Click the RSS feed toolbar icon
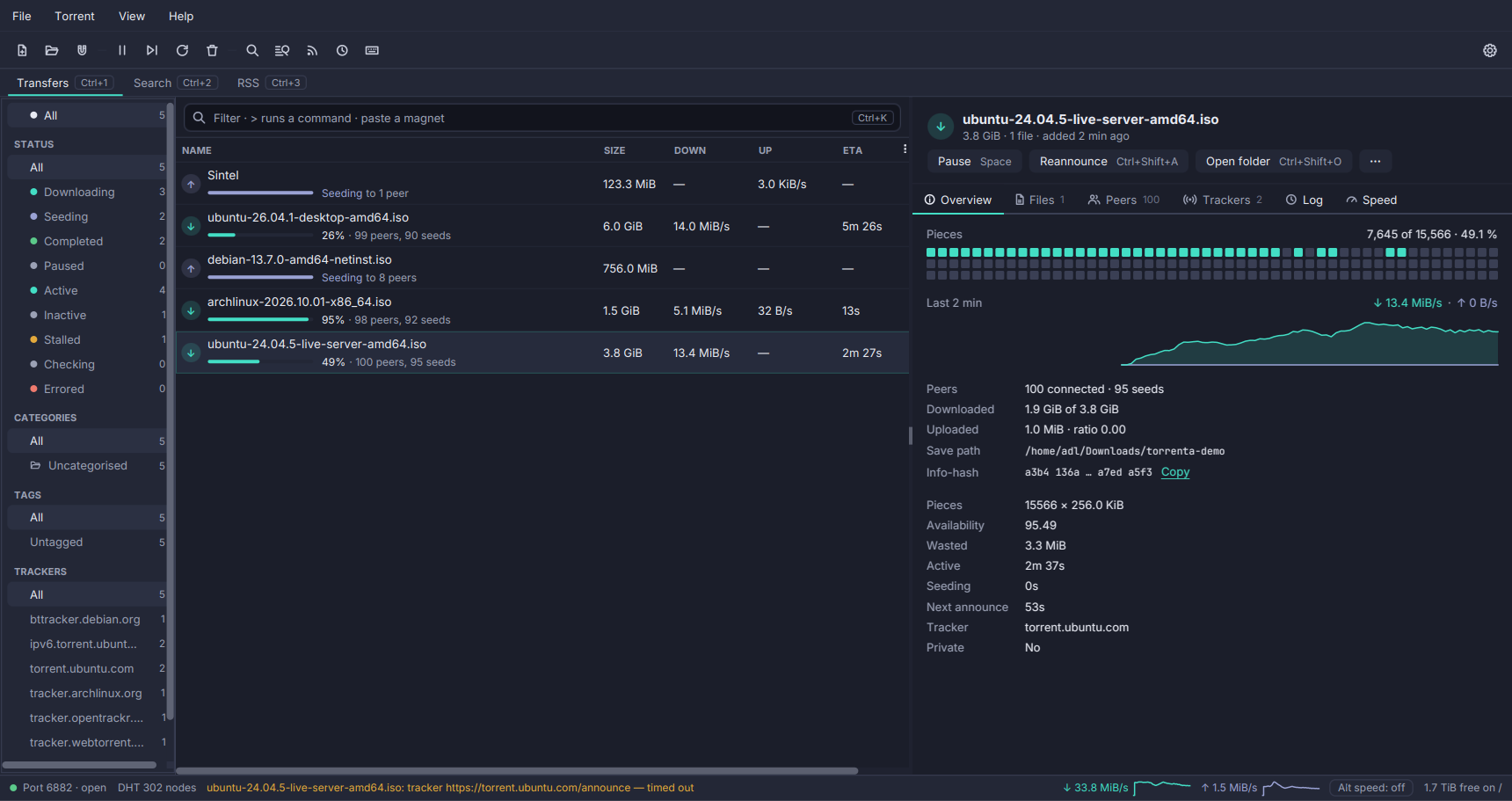 (312, 50)
